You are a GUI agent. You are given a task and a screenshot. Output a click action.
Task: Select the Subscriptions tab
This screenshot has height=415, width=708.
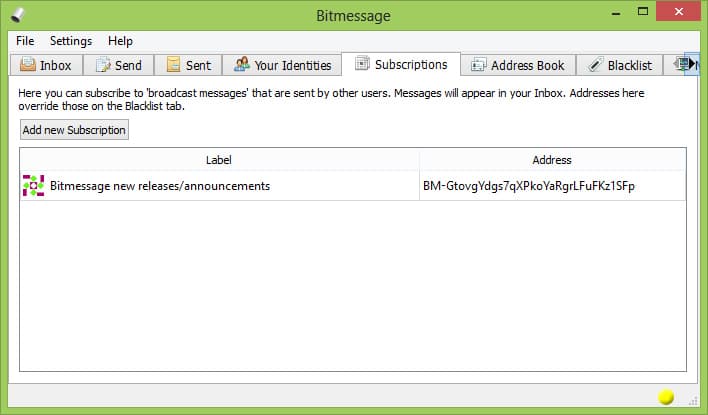tap(401, 64)
